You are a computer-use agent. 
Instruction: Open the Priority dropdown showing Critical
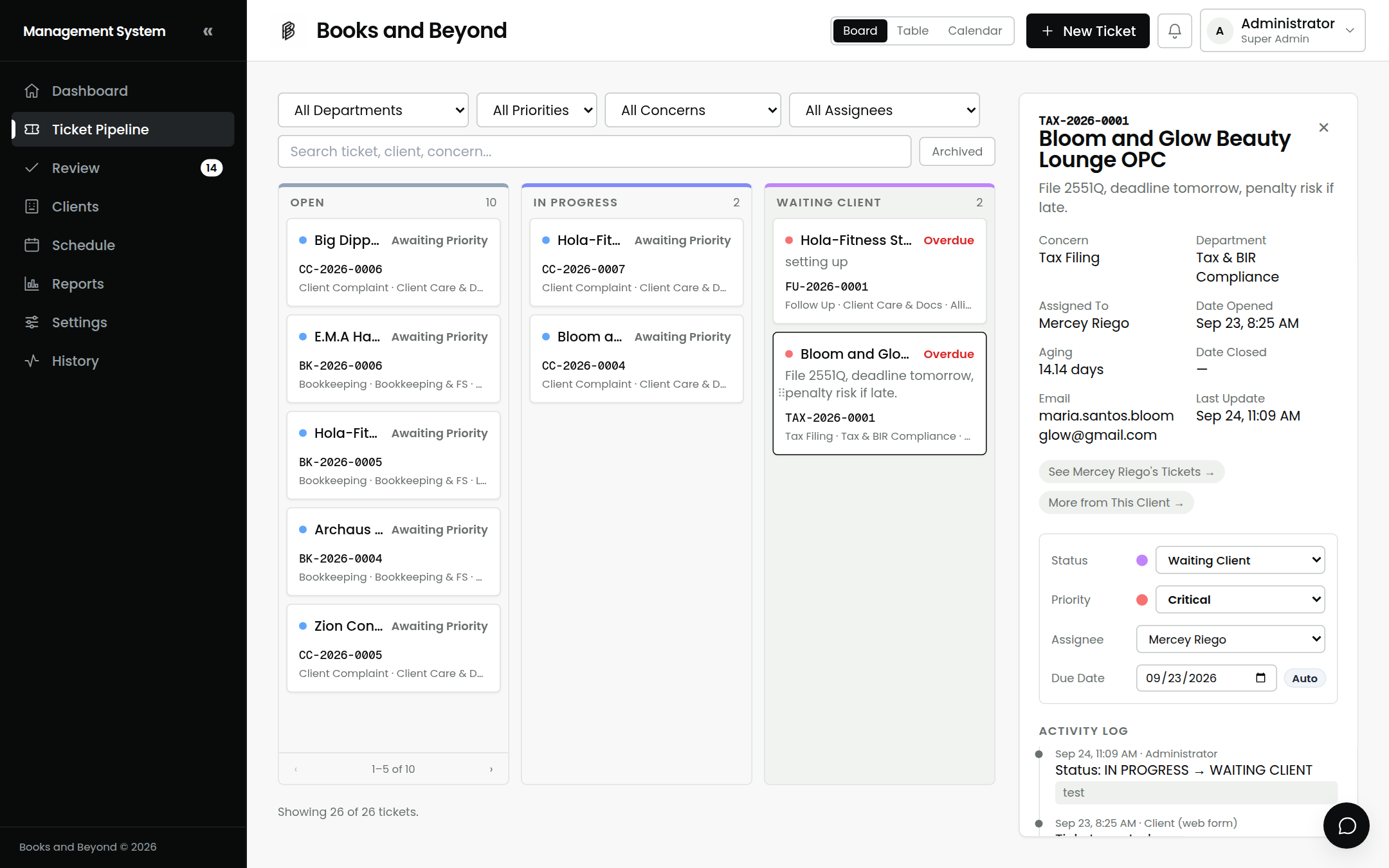point(1240,599)
